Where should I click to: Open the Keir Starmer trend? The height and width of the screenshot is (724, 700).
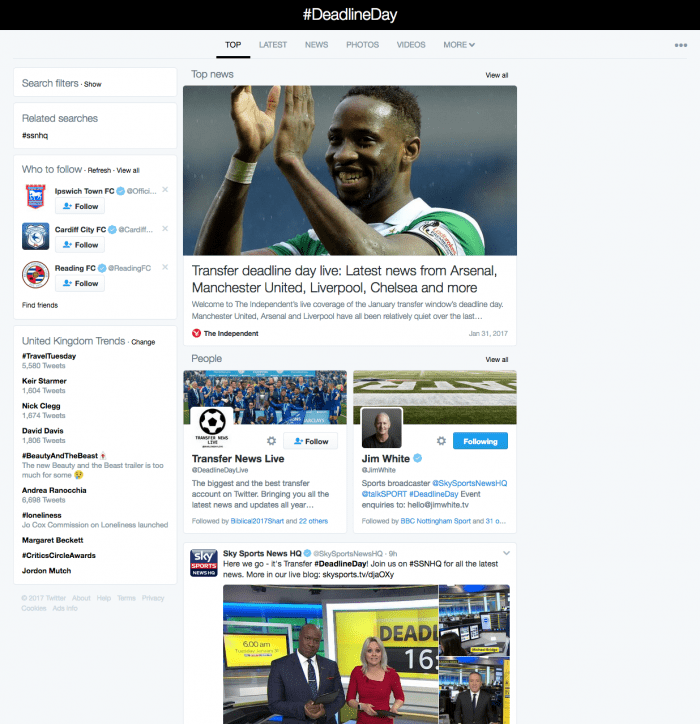pos(44,381)
